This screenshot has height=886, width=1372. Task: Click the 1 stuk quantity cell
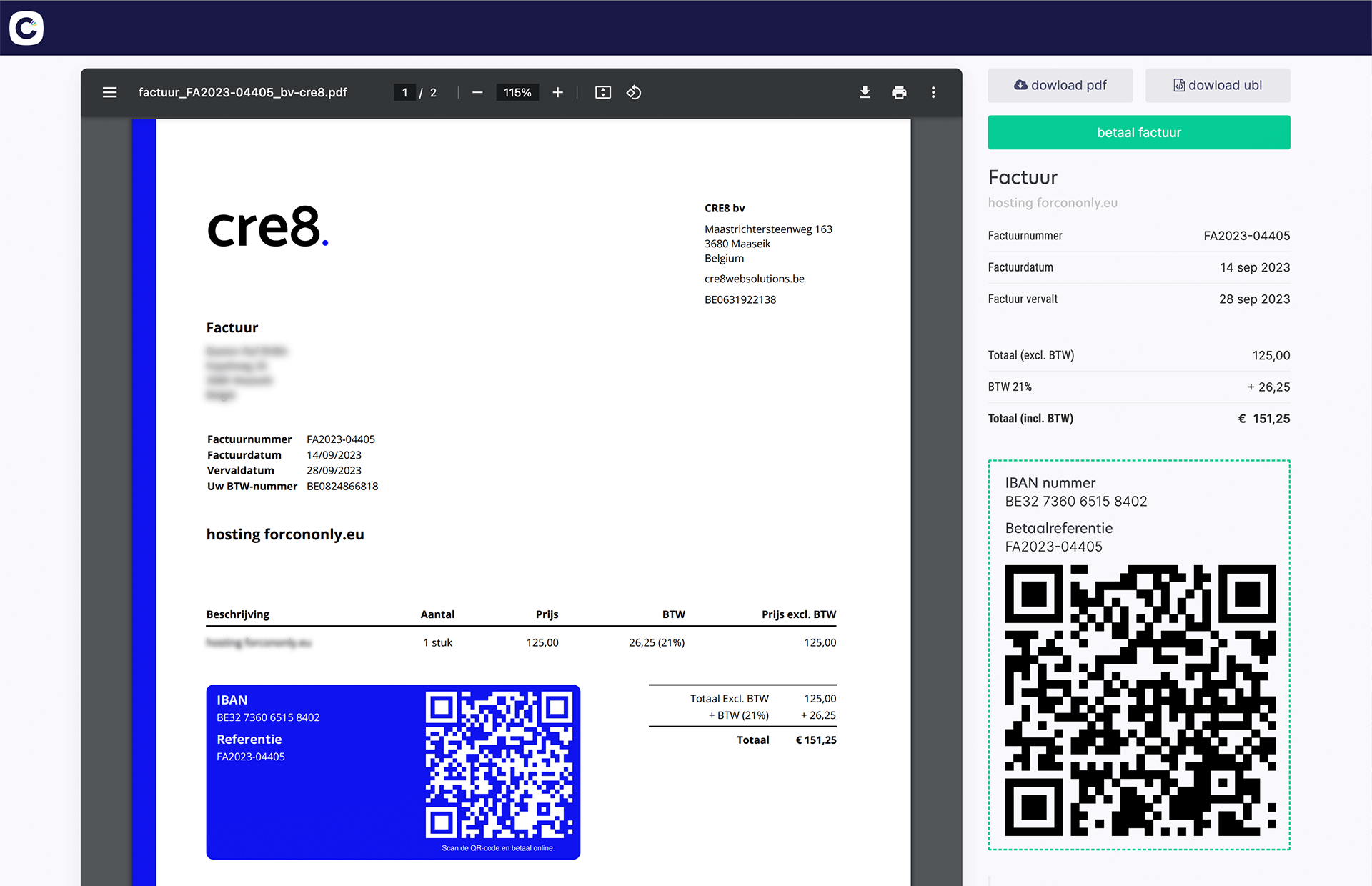coord(437,643)
